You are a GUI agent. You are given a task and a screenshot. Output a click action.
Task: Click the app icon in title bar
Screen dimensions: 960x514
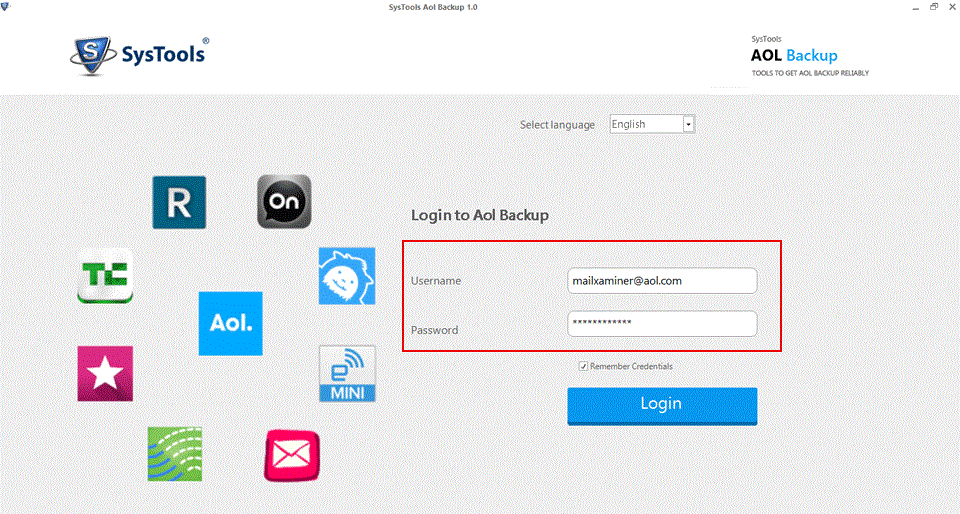(x=6, y=7)
